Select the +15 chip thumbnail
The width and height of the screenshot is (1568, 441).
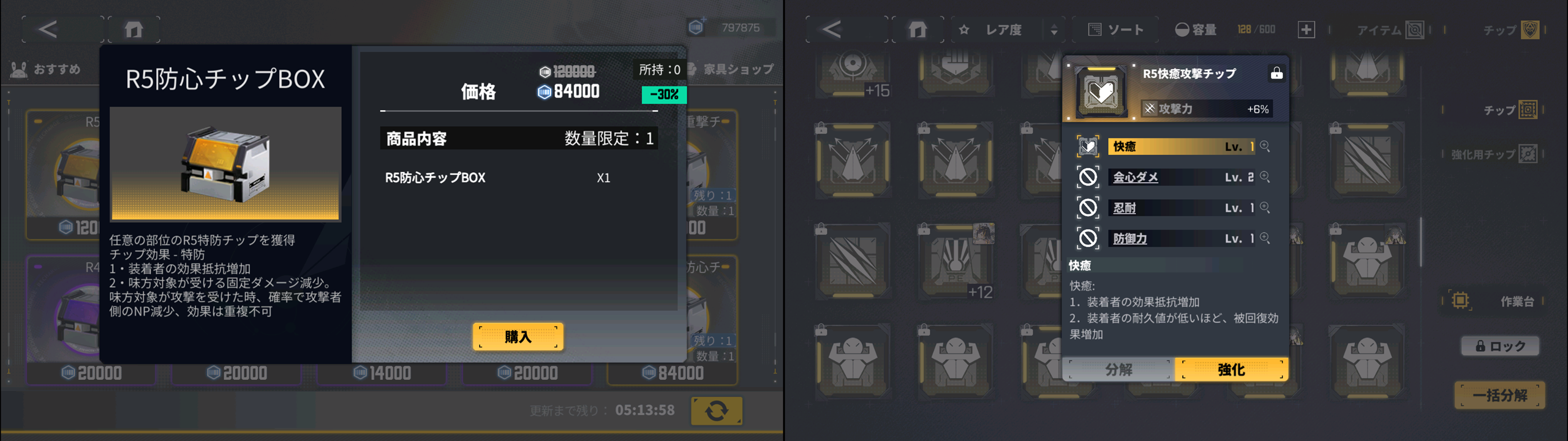coord(853,75)
